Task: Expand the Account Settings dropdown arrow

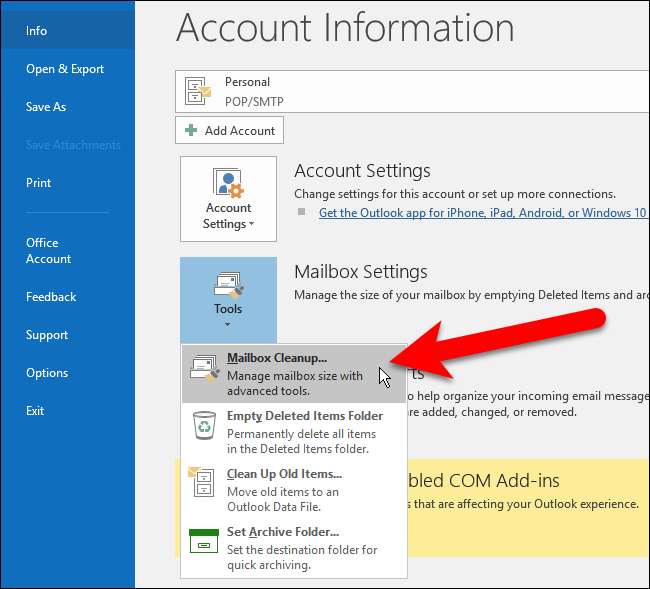Action: [250, 225]
